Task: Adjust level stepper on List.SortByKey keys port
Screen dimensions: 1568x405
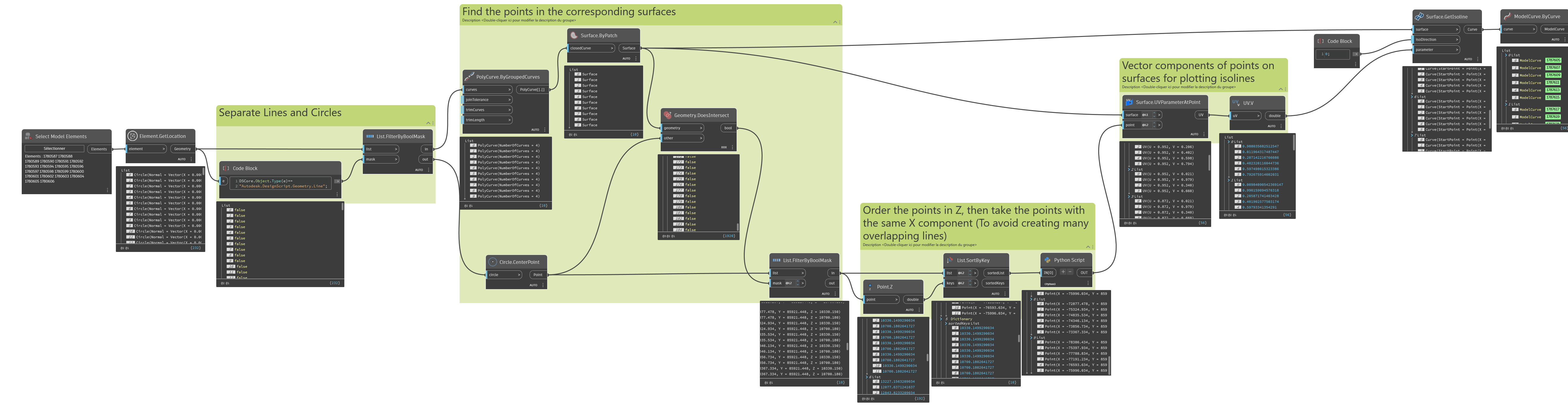Action: pos(970,283)
